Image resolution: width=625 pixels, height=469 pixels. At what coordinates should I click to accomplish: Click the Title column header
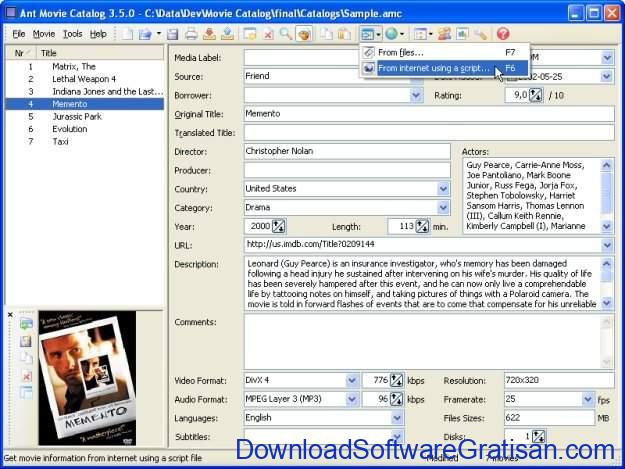[100, 53]
